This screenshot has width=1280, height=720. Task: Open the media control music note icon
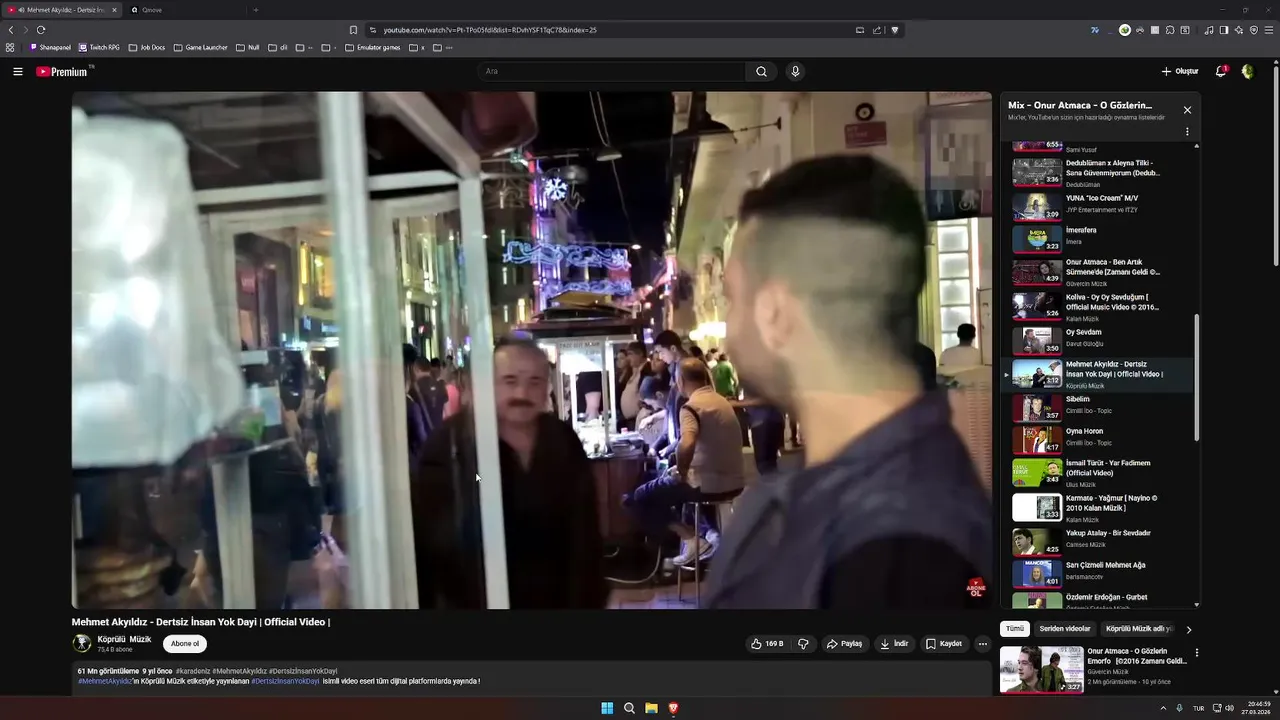point(1208,30)
